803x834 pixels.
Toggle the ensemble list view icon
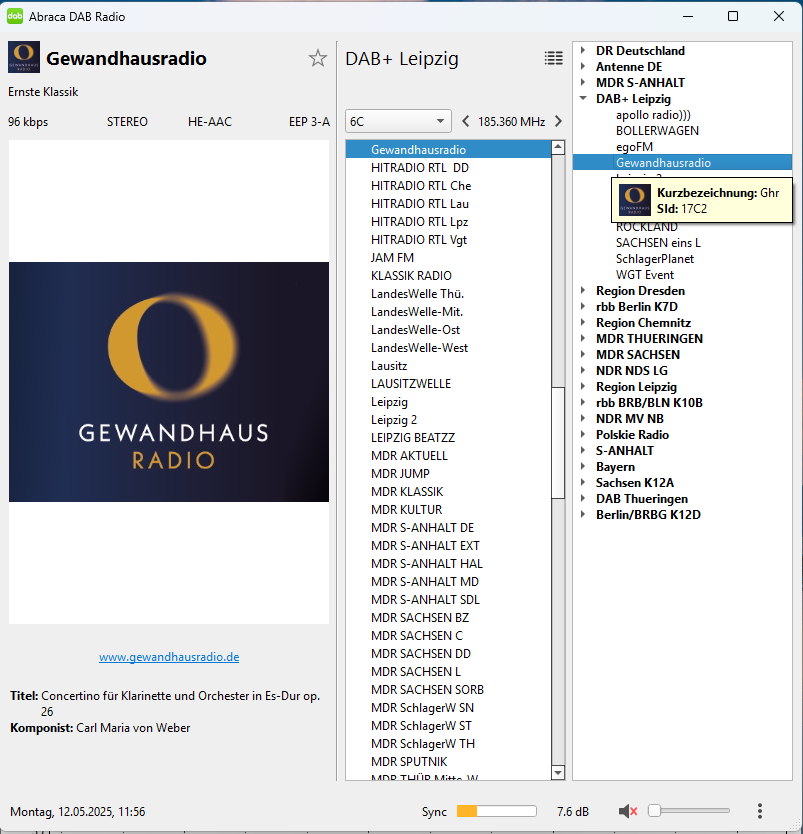click(x=553, y=58)
